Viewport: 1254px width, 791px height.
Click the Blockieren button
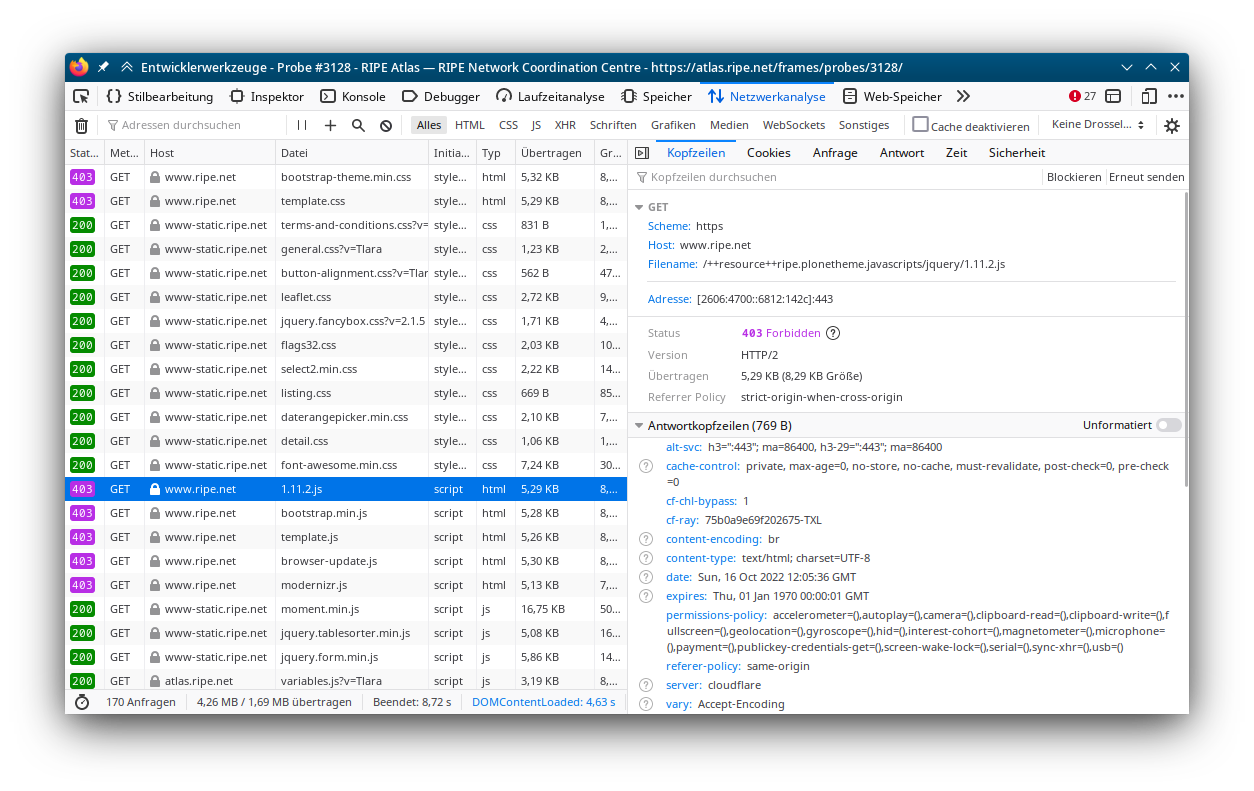point(1074,177)
